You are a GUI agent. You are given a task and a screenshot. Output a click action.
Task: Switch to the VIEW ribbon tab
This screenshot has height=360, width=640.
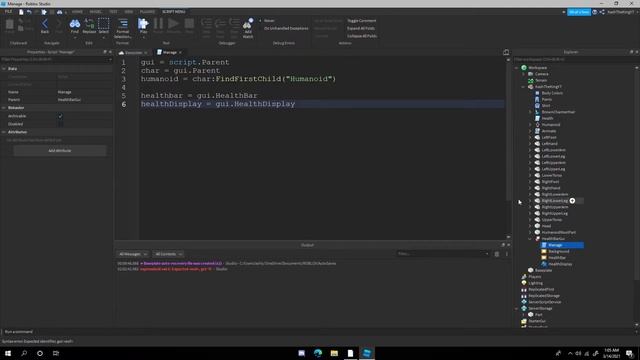coord(129,12)
